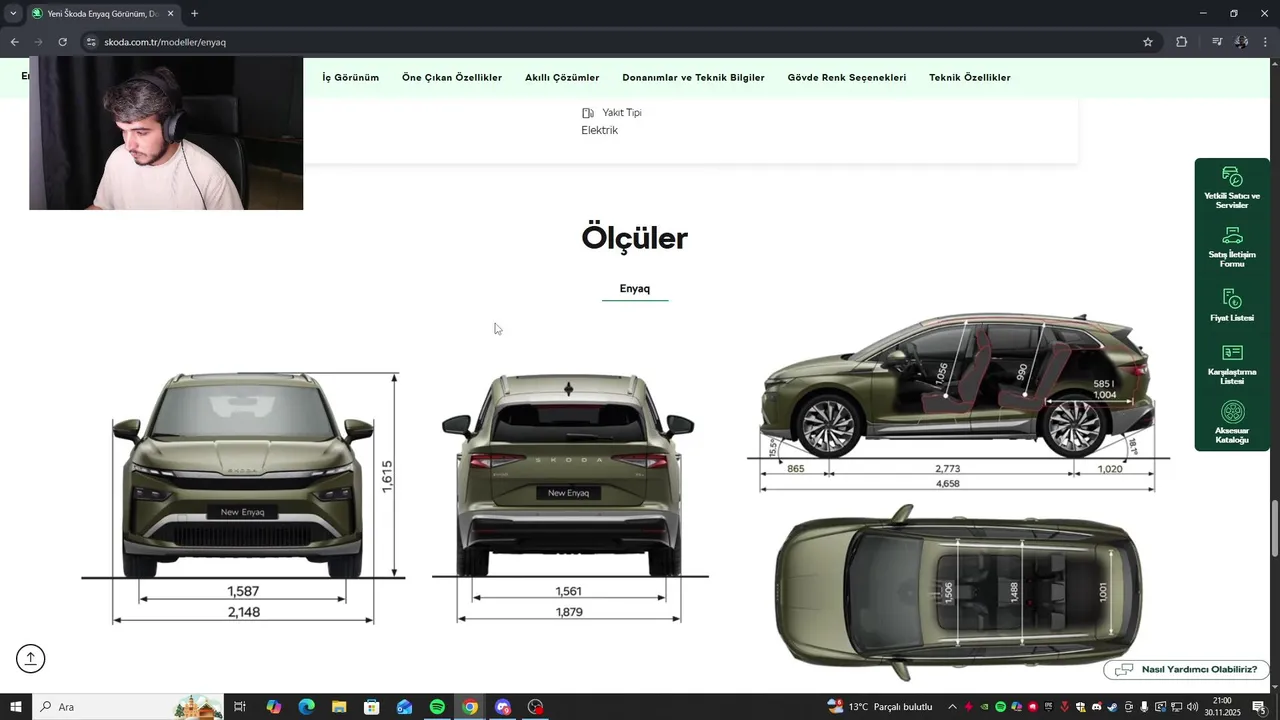Go to Donanımlar ve Teknik Bilgiler section
This screenshot has height=720, width=1280.
click(x=693, y=78)
